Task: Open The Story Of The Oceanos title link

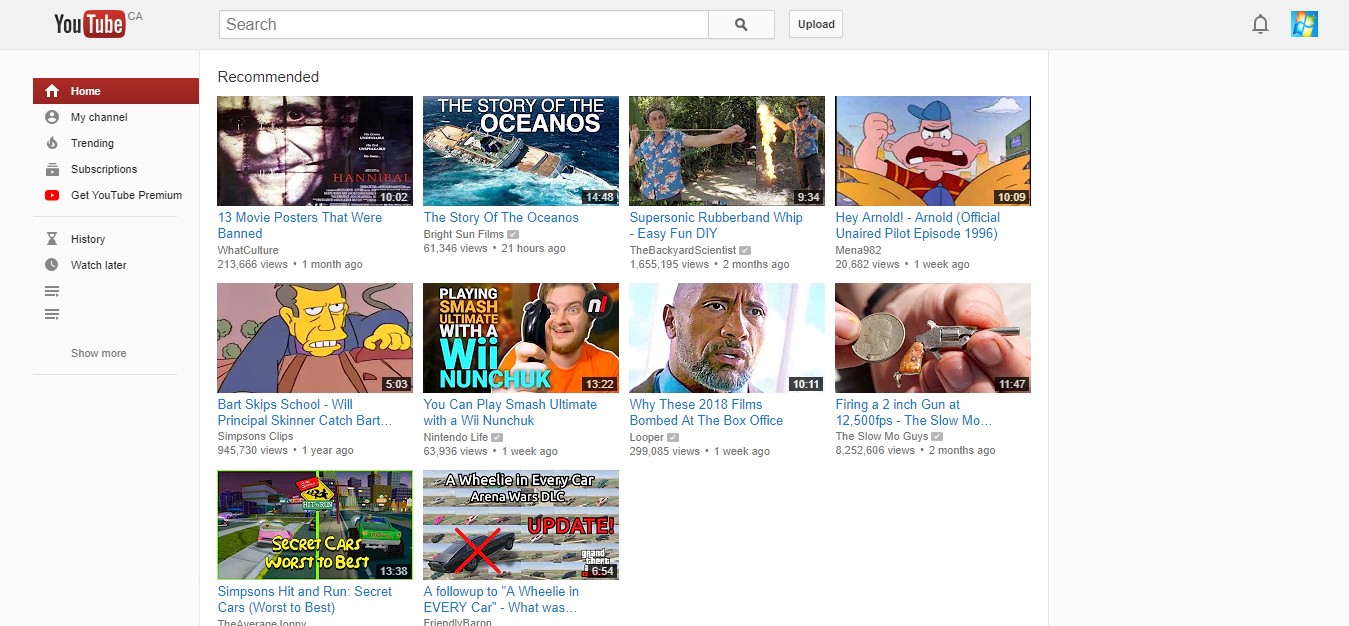Action: coord(501,217)
